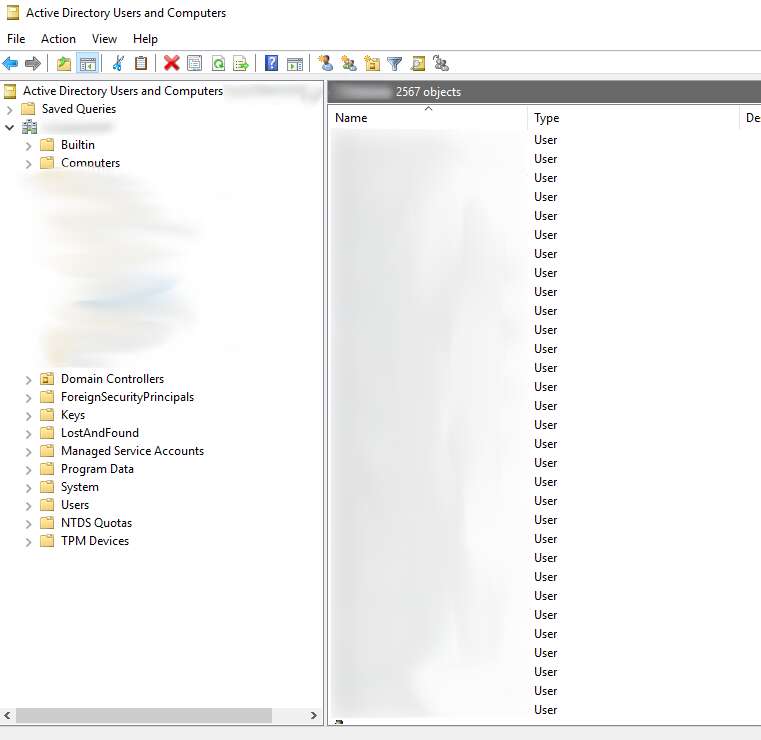The height and width of the screenshot is (740, 761).
Task: Open the View menu
Action: tap(104, 39)
